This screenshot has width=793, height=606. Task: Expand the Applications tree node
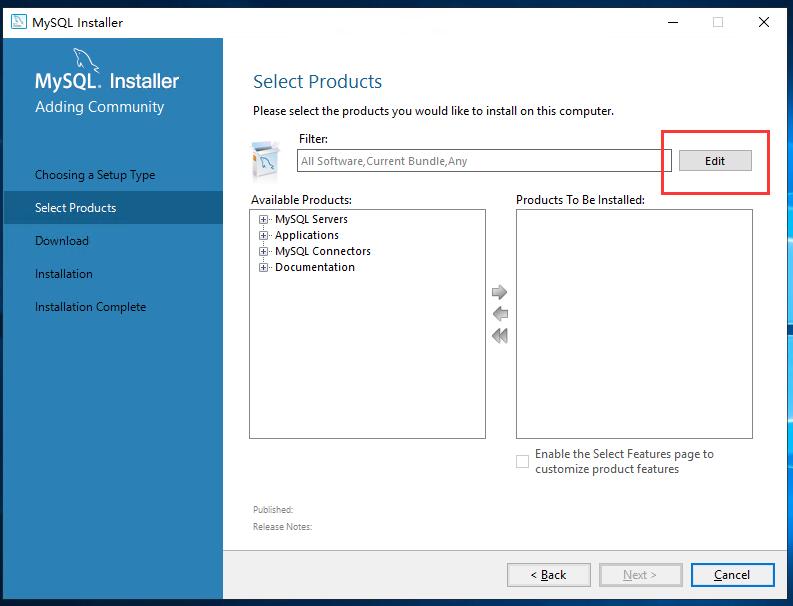coord(263,235)
